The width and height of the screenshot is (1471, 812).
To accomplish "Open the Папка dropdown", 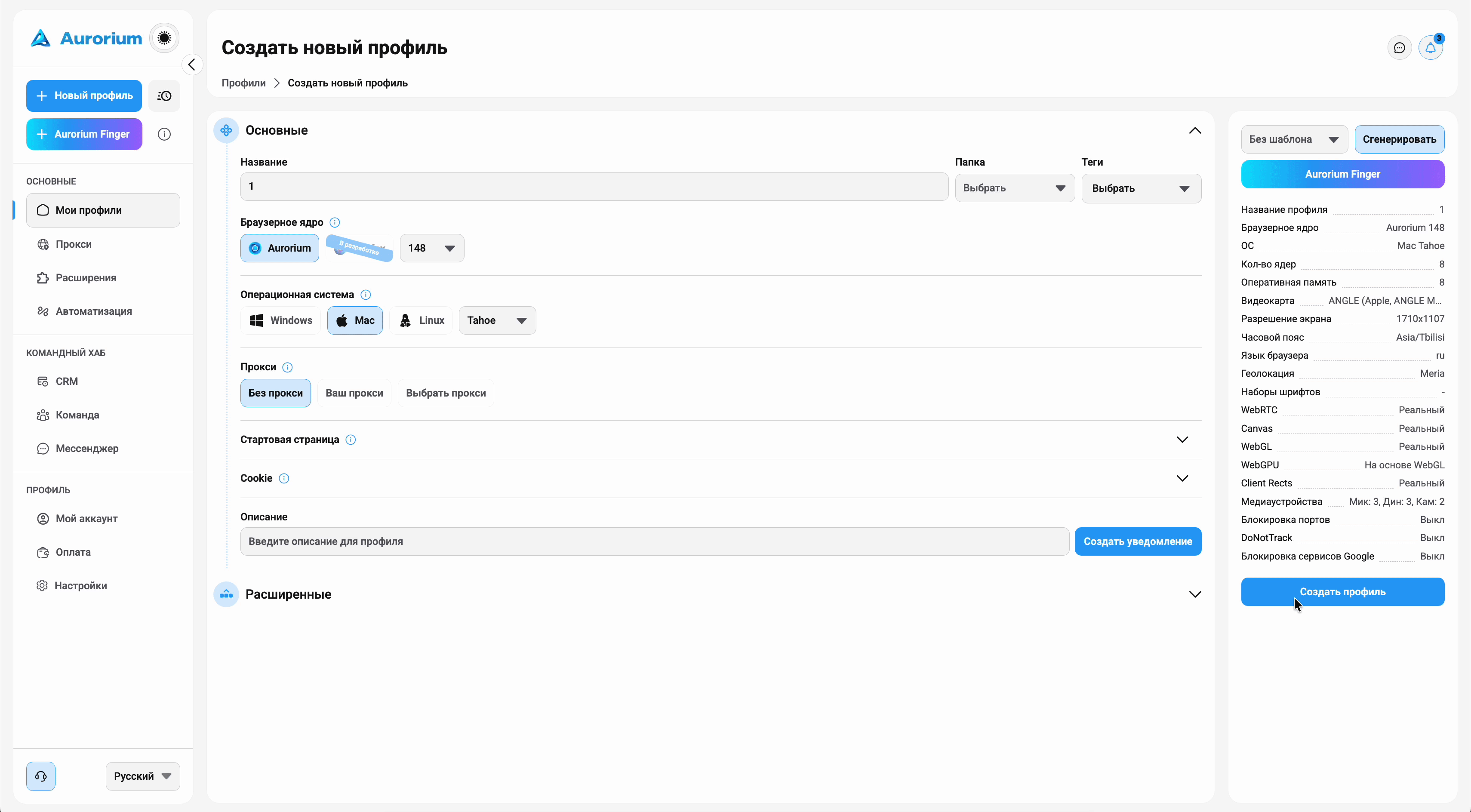I will coord(1015,188).
